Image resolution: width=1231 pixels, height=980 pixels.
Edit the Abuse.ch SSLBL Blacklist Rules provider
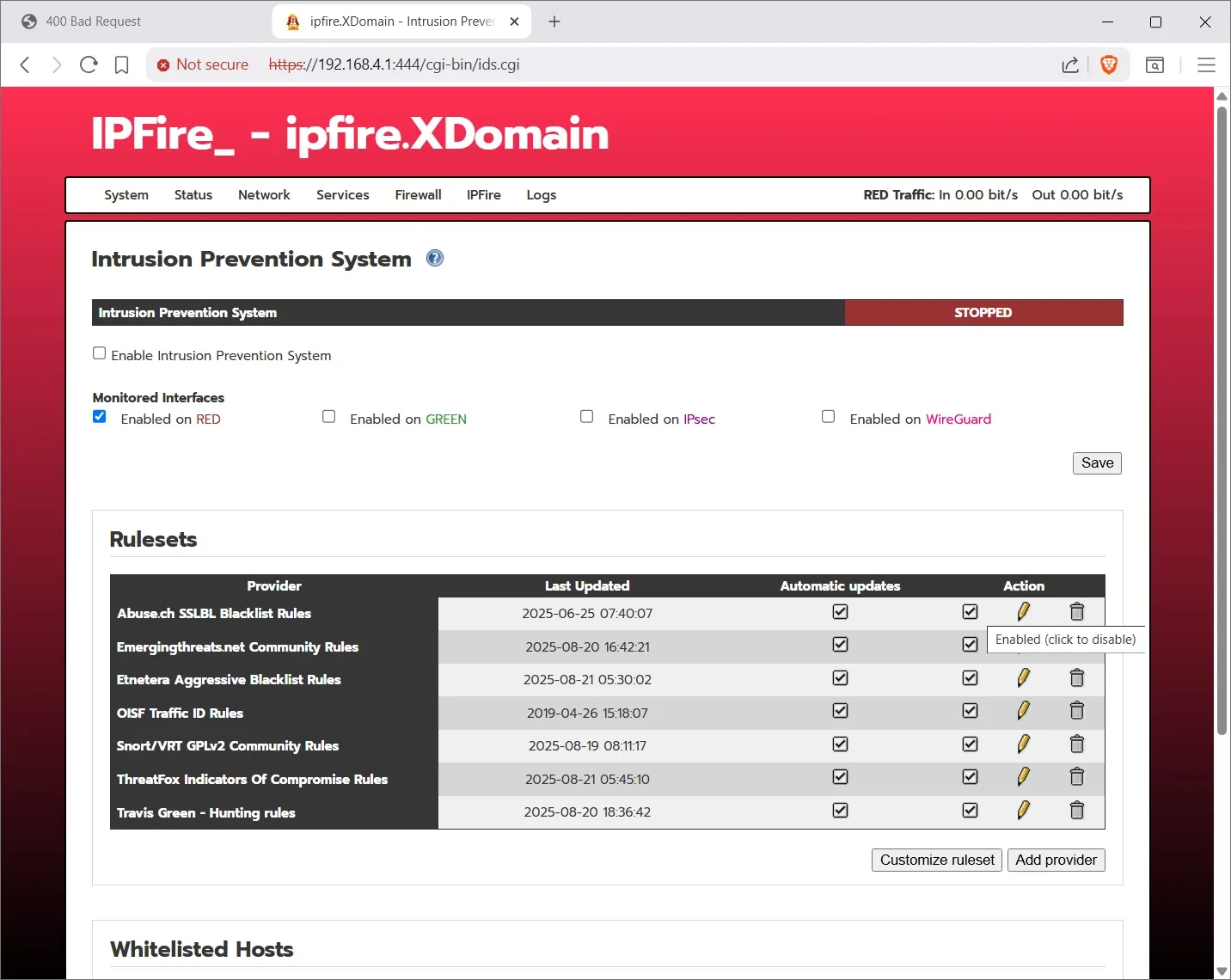1023,611
